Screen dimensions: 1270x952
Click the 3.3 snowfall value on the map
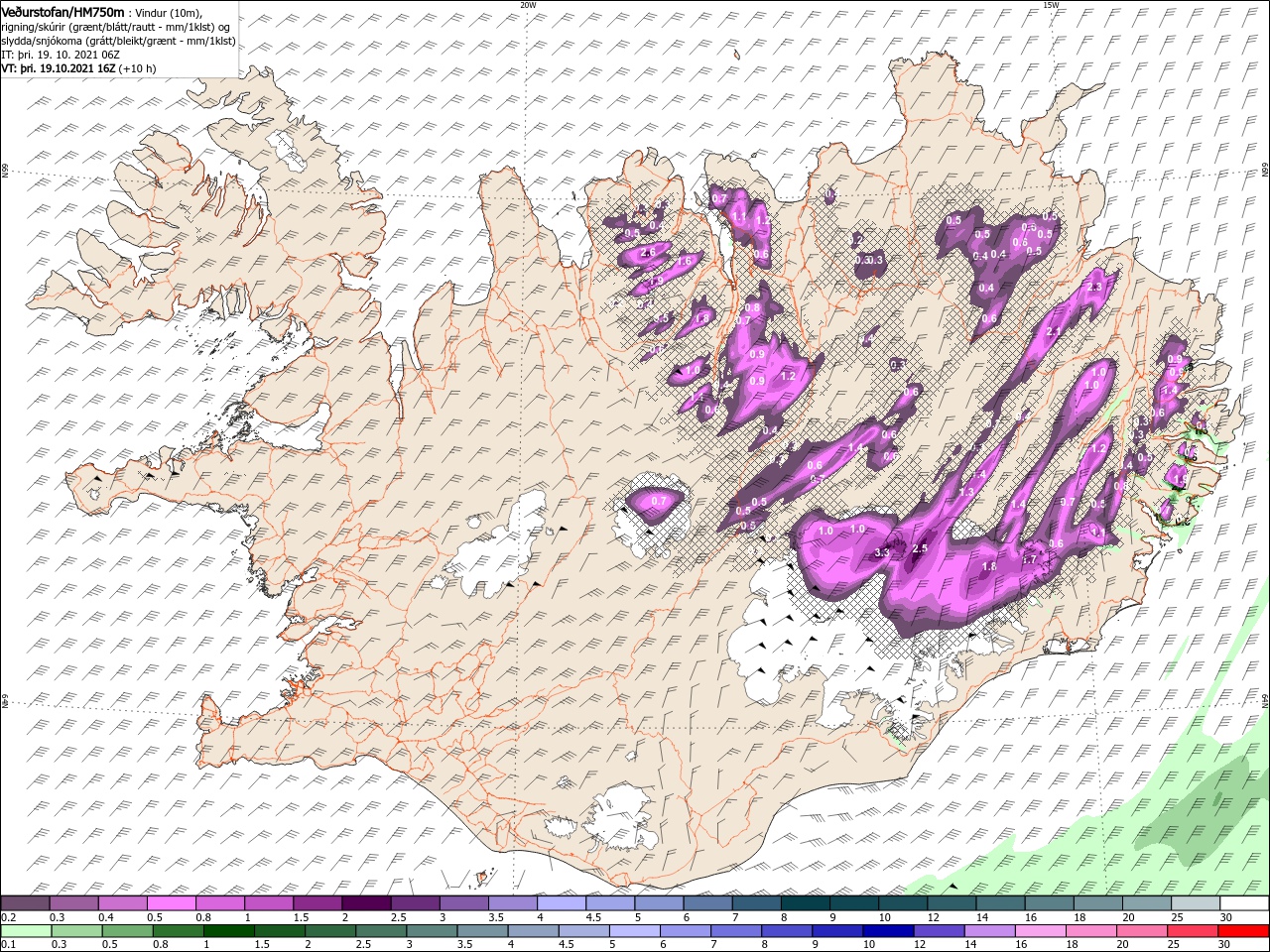pos(881,552)
